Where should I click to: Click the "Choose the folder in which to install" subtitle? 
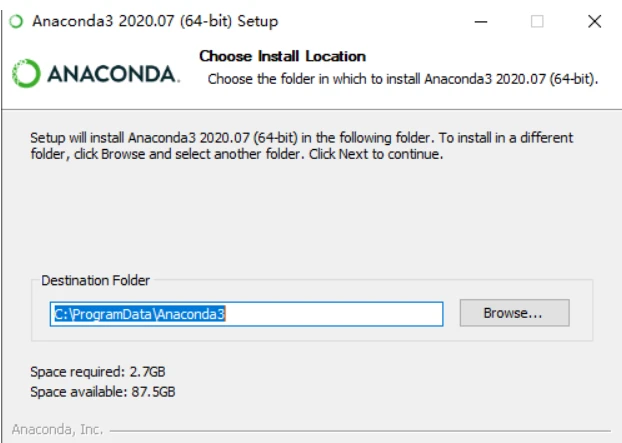pos(402,78)
